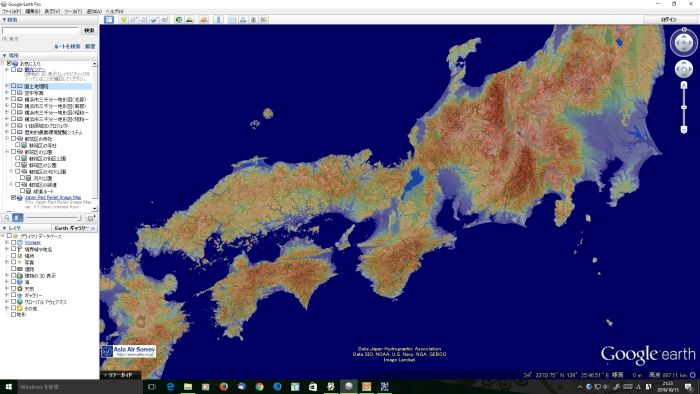Expand the グローバル アウェアネス layer node
The image size is (700, 394).
pyautogui.click(x=7, y=302)
